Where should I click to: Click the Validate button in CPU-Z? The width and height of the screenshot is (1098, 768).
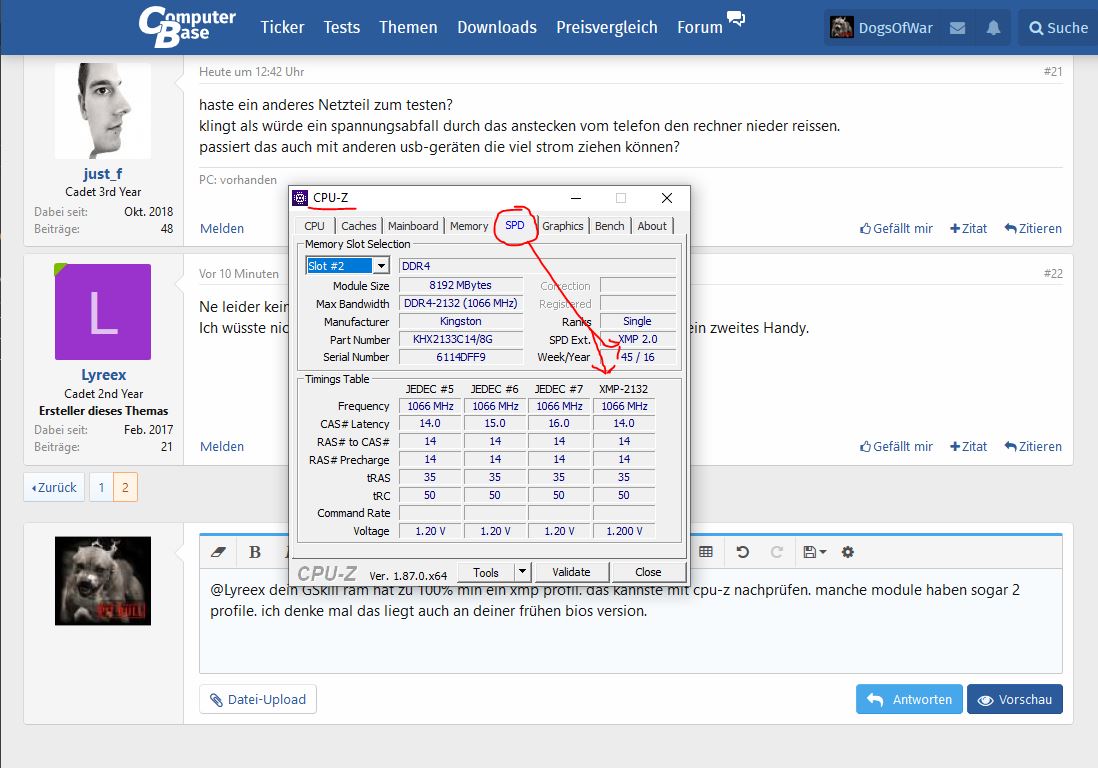[571, 572]
